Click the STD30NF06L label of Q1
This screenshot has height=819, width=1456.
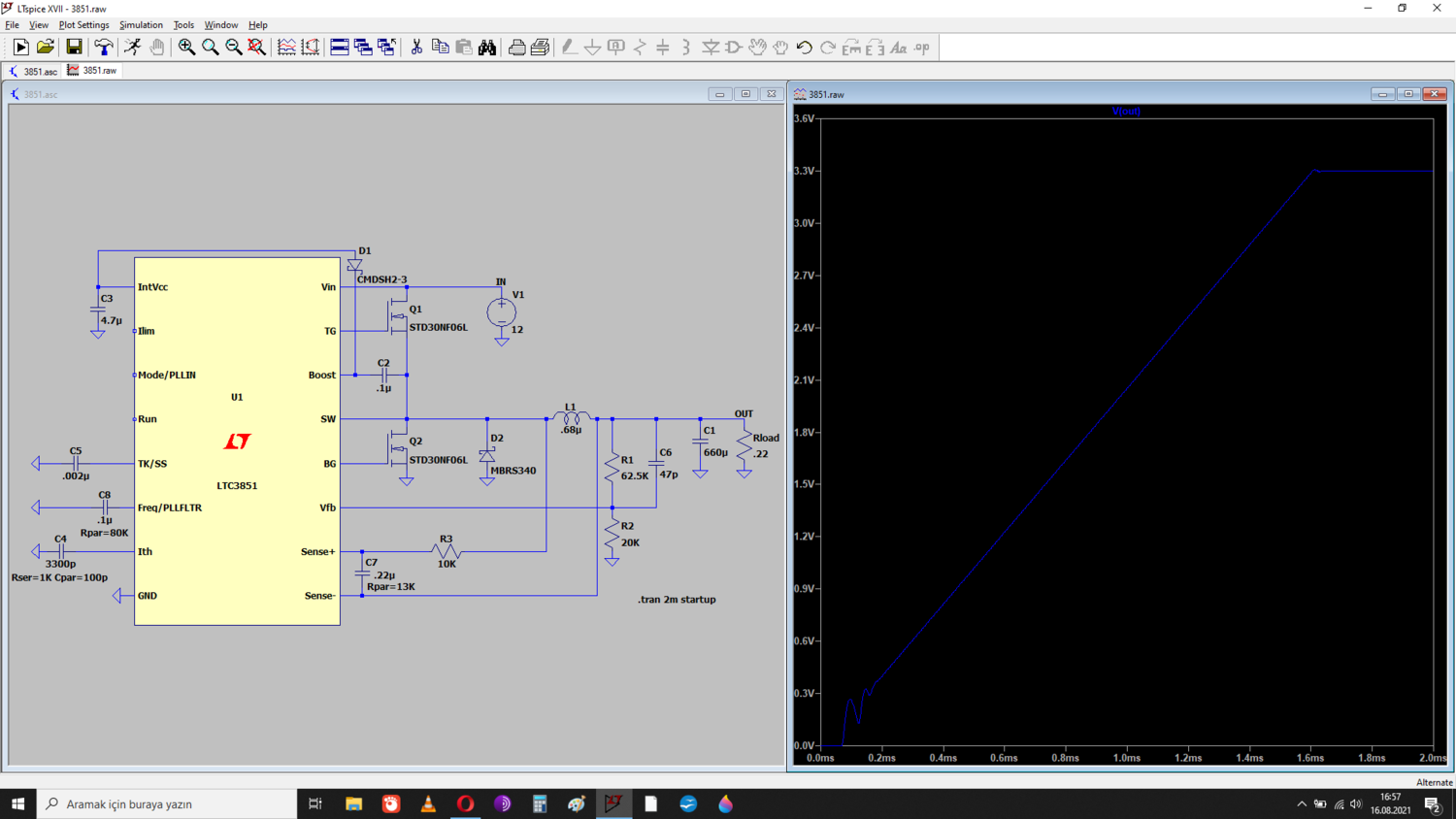(x=438, y=327)
